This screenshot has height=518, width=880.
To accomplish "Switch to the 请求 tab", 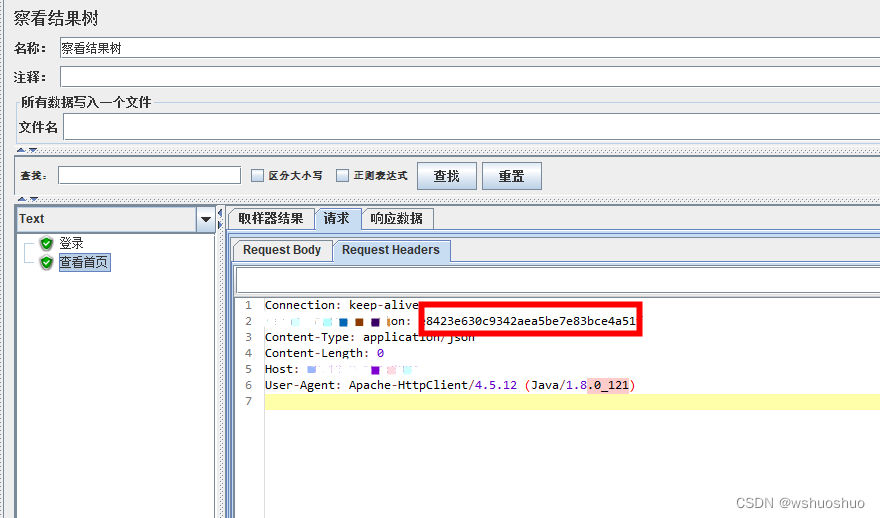I will pos(336,218).
